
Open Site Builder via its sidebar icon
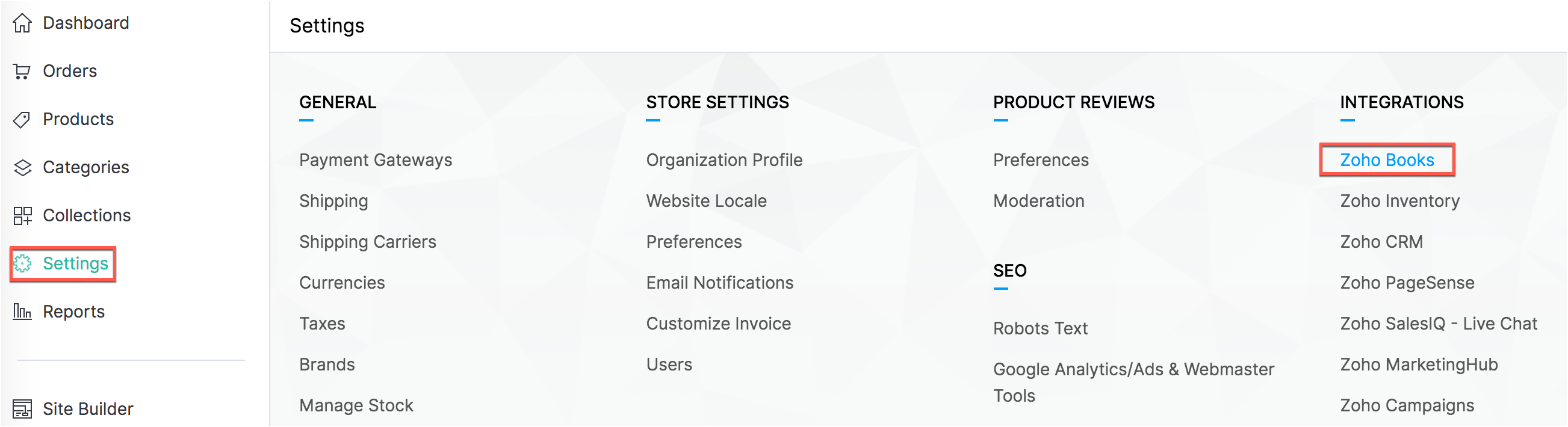pos(23,409)
